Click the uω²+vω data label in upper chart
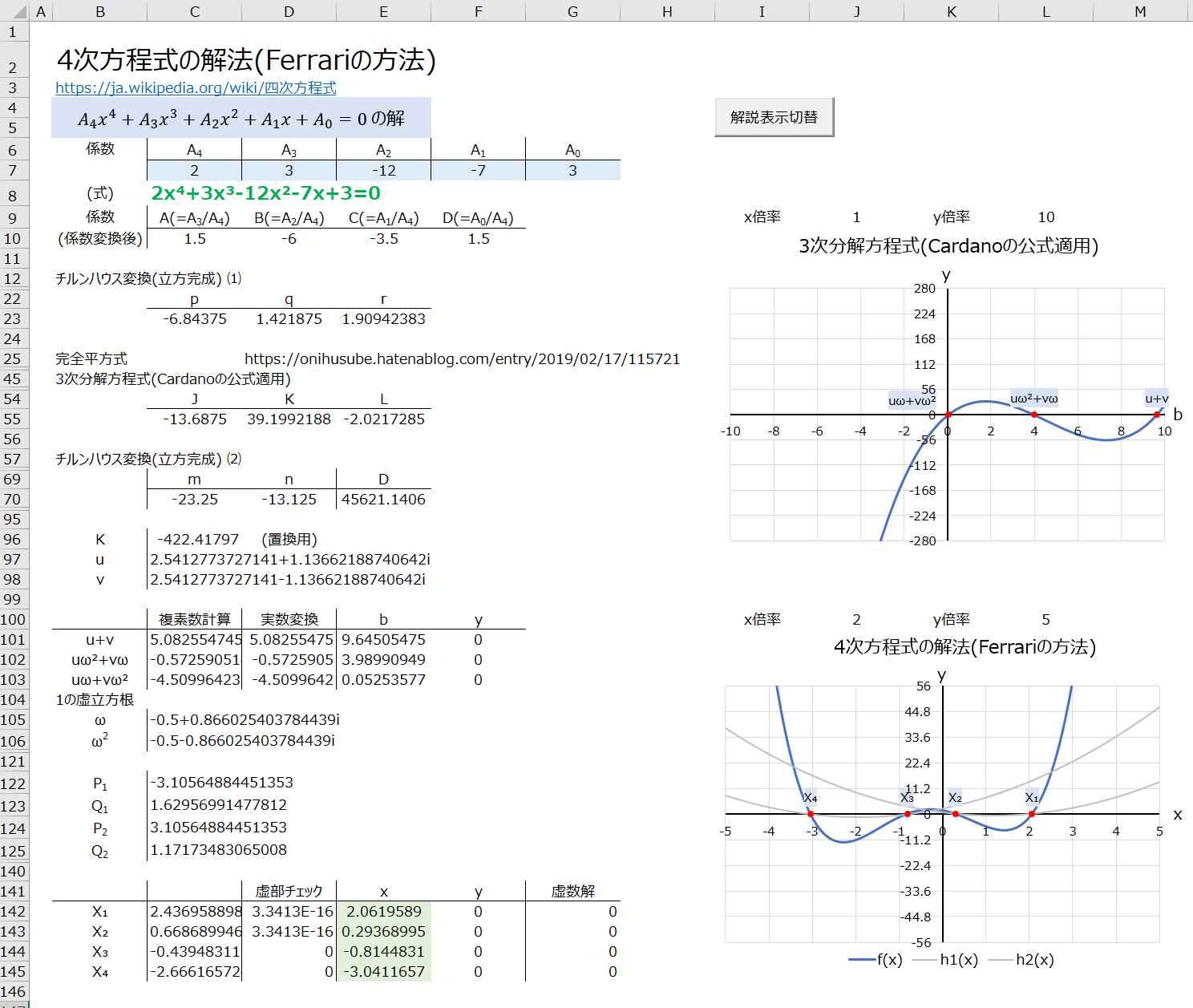This screenshot has height=1008, width=1193. 1033,399
